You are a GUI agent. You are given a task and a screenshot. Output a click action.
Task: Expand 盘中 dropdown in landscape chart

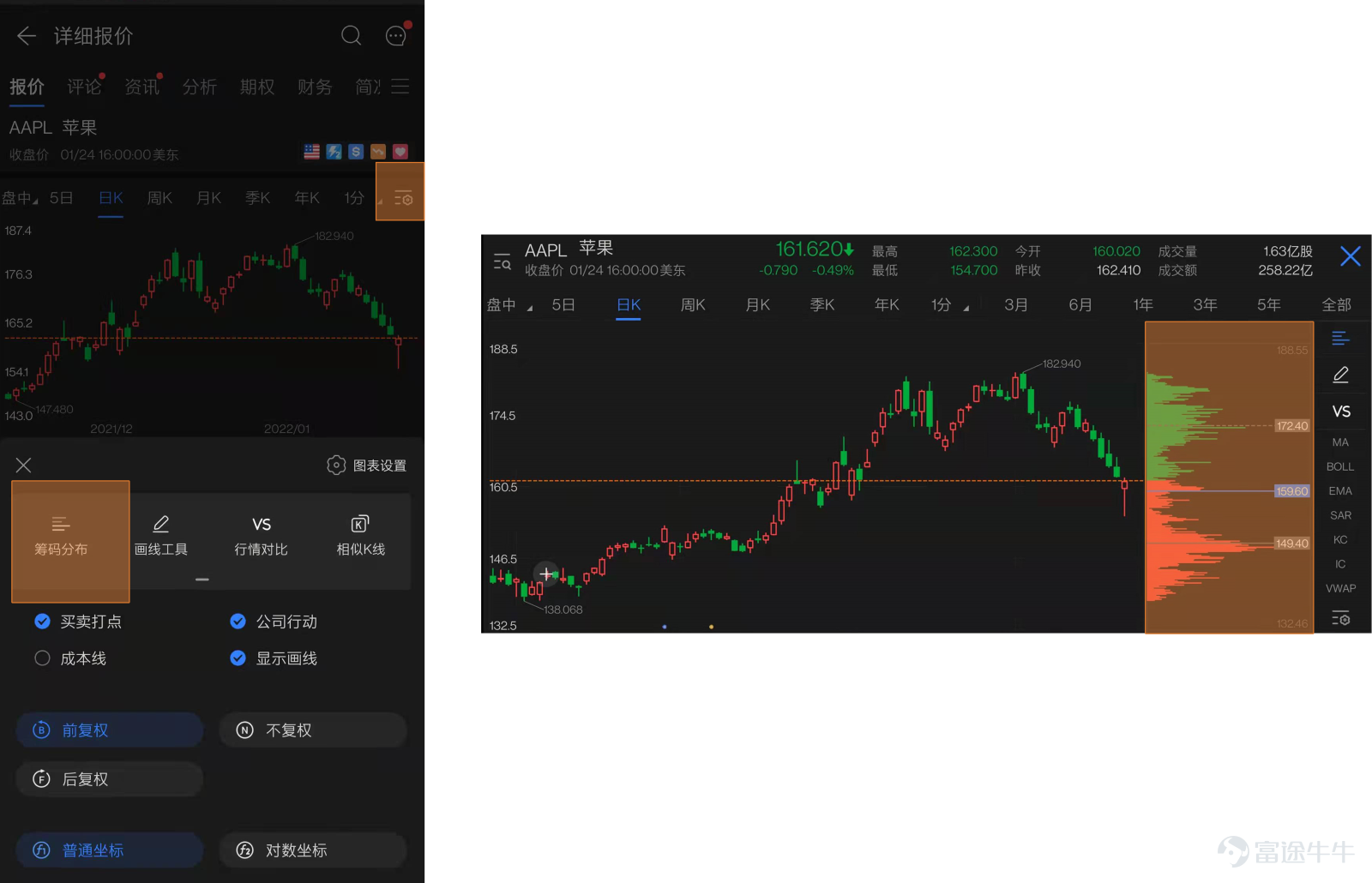pyautogui.click(x=509, y=305)
